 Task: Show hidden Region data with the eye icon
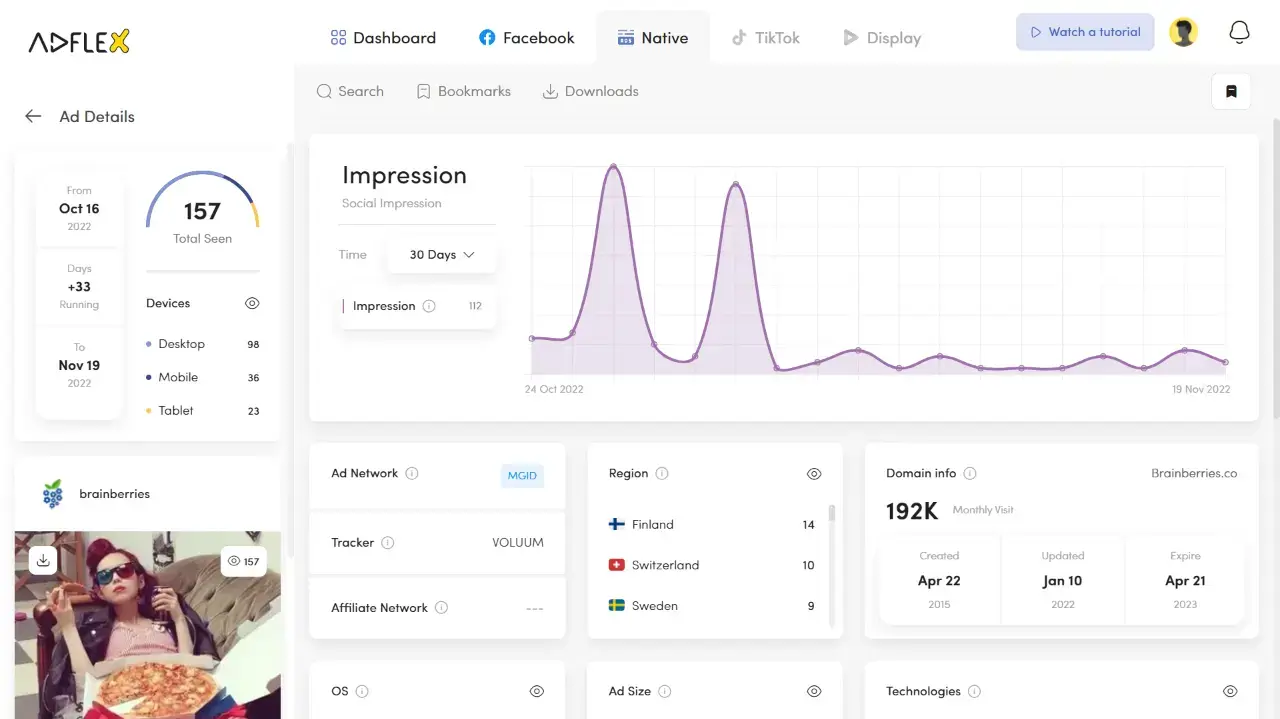pyautogui.click(x=814, y=473)
